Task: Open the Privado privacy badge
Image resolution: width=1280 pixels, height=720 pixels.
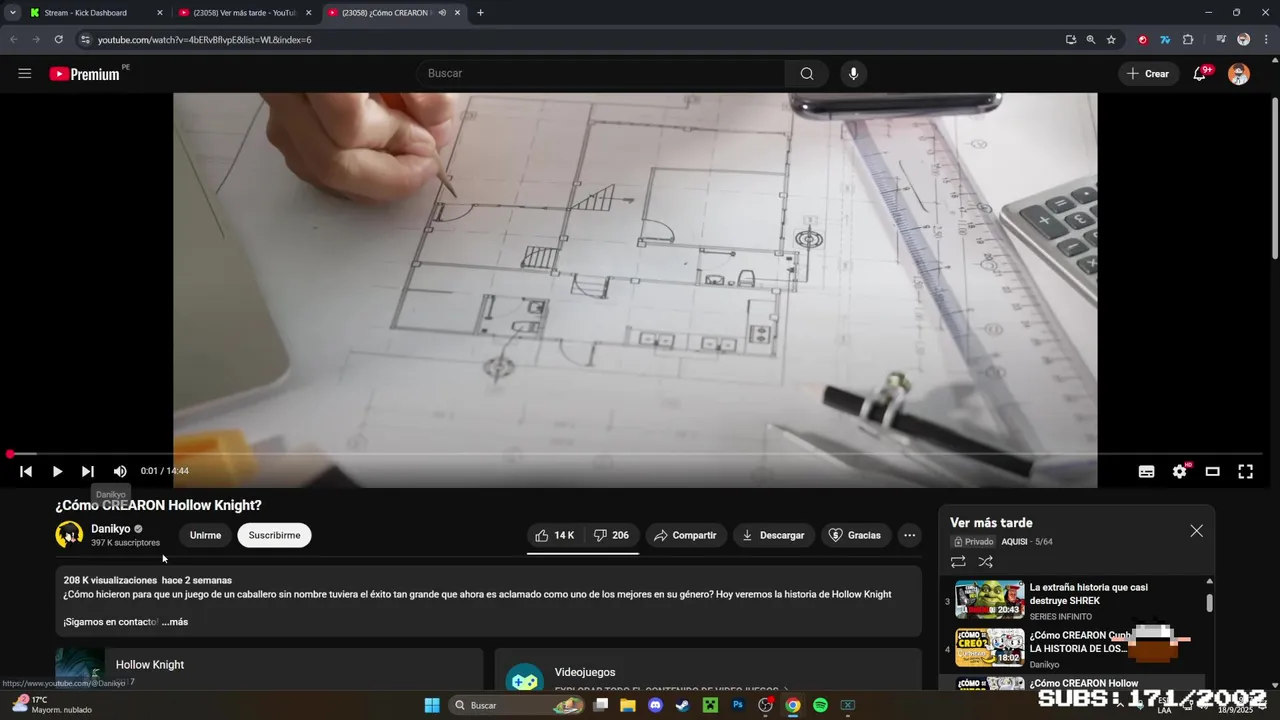Action: click(973, 541)
